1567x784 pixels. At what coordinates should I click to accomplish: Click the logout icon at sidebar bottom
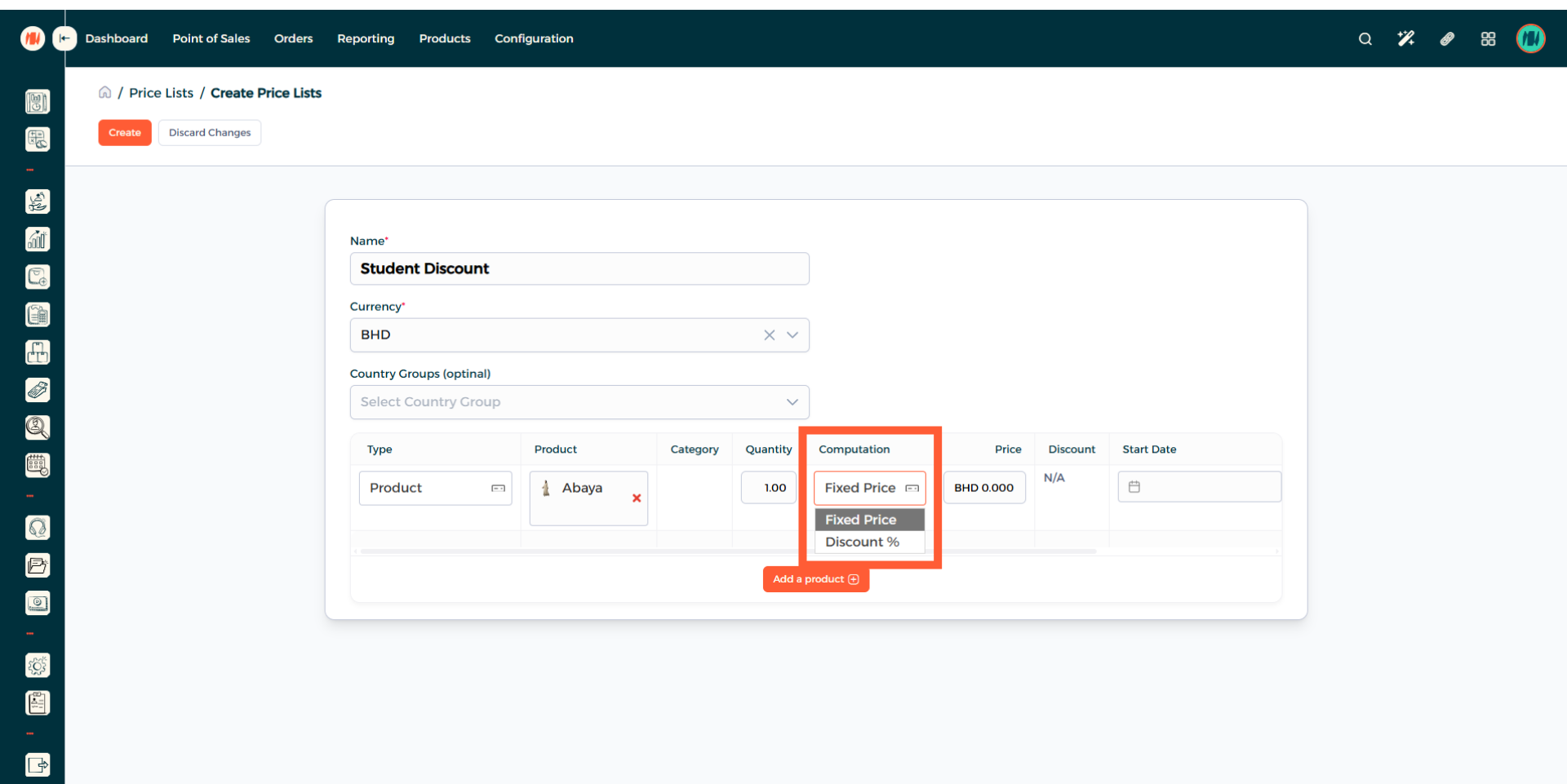tap(38, 764)
